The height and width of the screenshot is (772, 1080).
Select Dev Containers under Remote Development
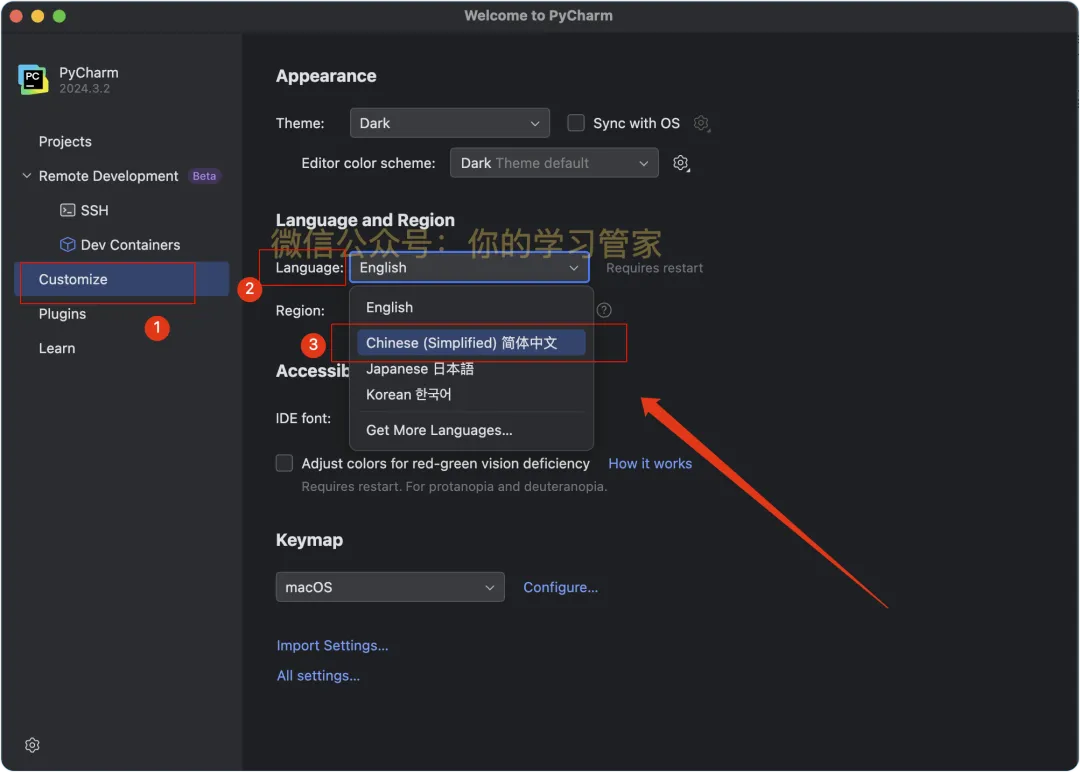pos(130,244)
